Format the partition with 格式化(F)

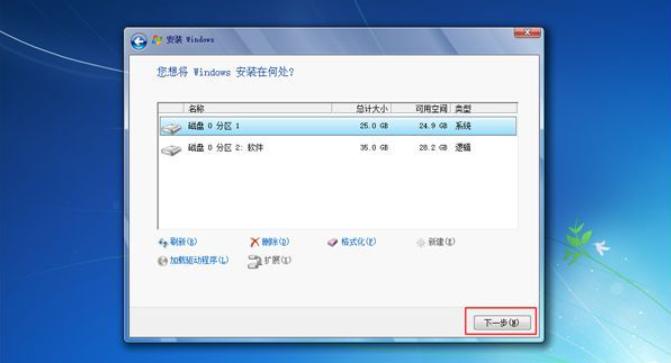[x=358, y=242]
